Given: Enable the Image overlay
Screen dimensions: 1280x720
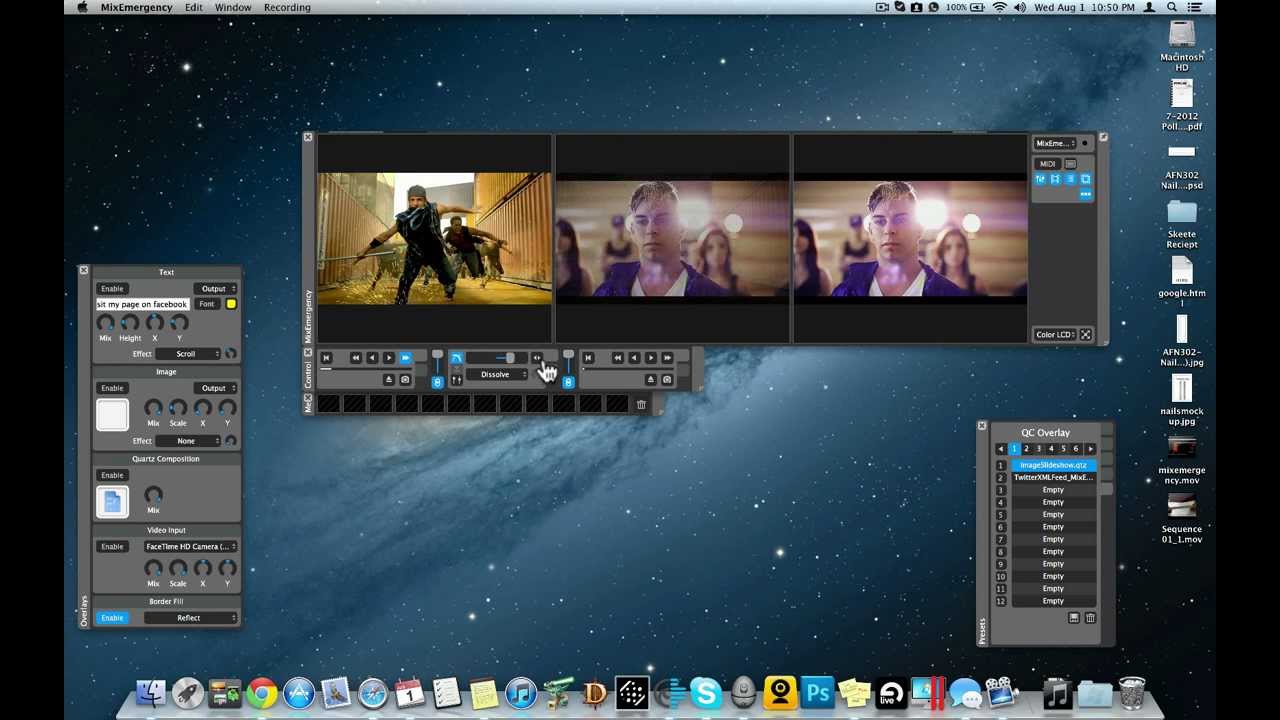Looking at the screenshot, I should click(112, 388).
